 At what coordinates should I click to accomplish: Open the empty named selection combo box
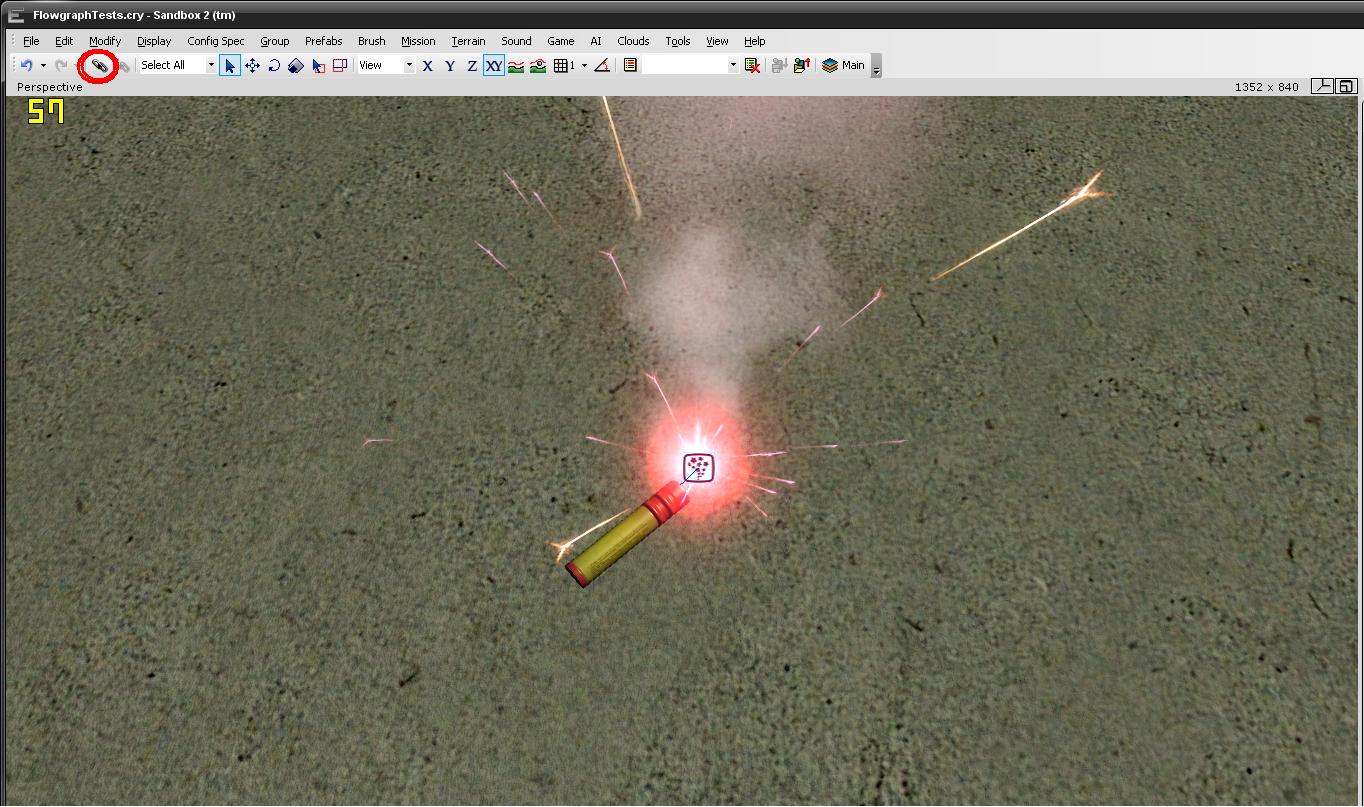click(690, 65)
